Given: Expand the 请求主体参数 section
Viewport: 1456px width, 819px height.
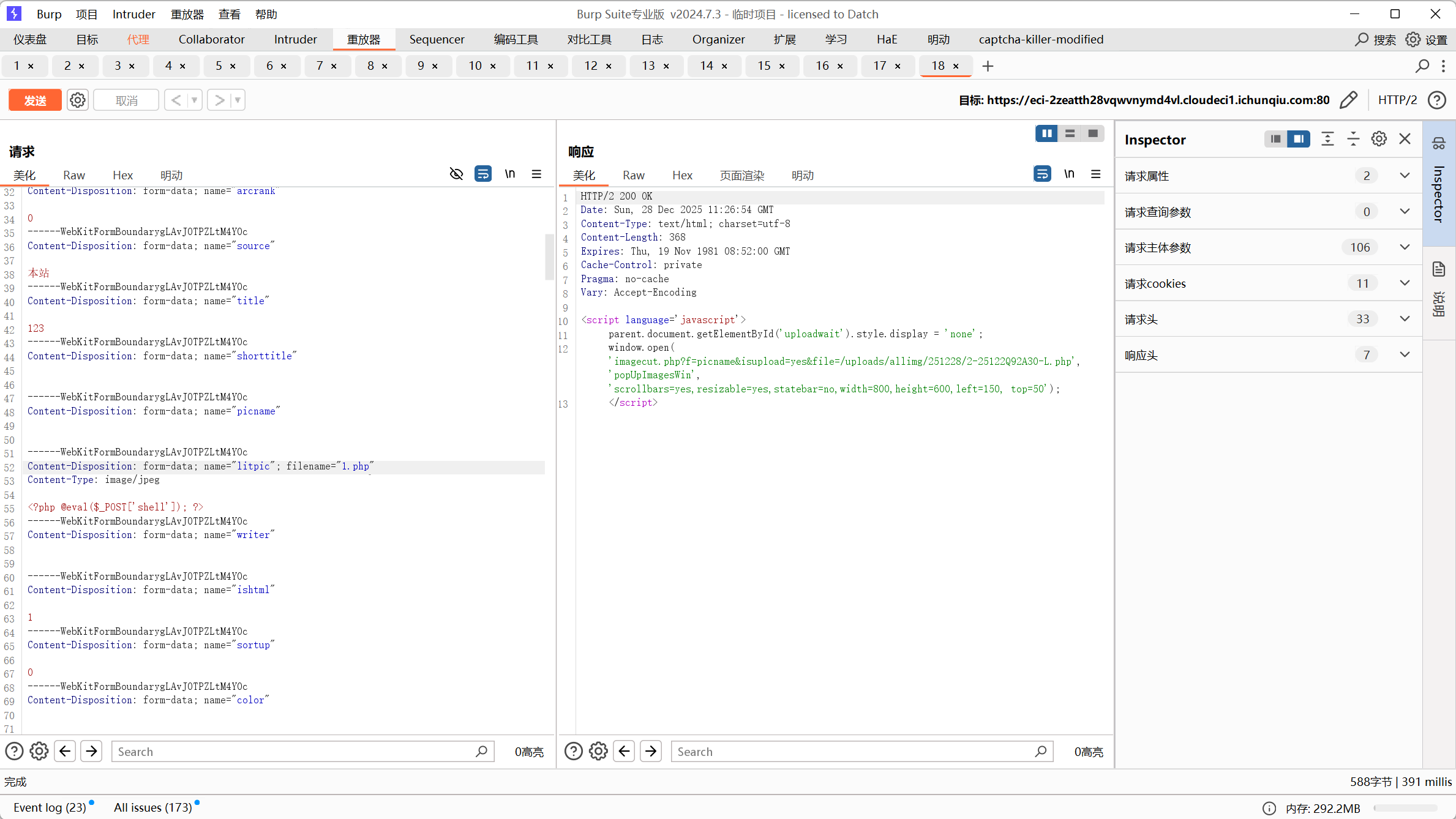Looking at the screenshot, I should pyautogui.click(x=1405, y=247).
